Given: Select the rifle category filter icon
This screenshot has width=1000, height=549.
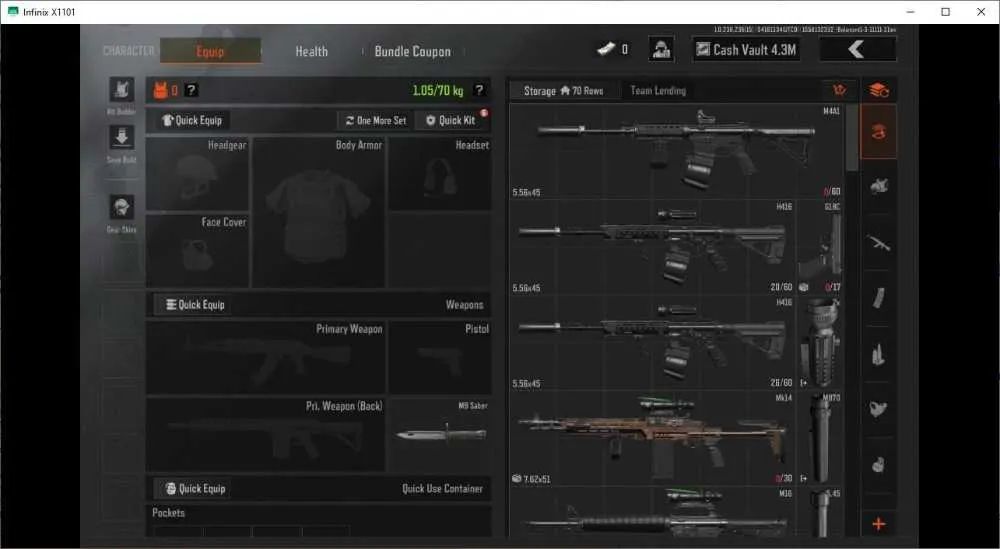Looking at the screenshot, I should (x=879, y=242).
